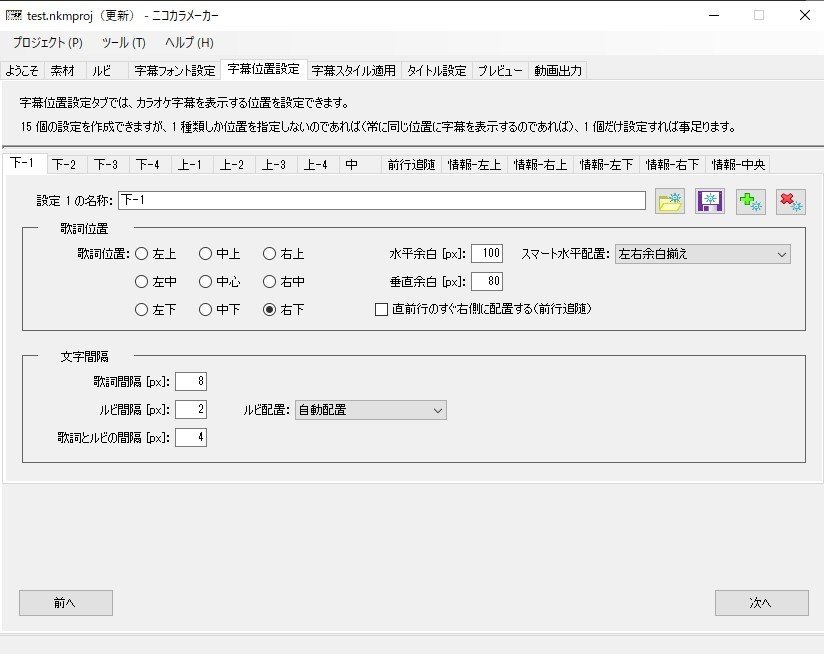824x654 pixels.
Task: Select the 情報-左下 setting tab
Action: coord(606,165)
